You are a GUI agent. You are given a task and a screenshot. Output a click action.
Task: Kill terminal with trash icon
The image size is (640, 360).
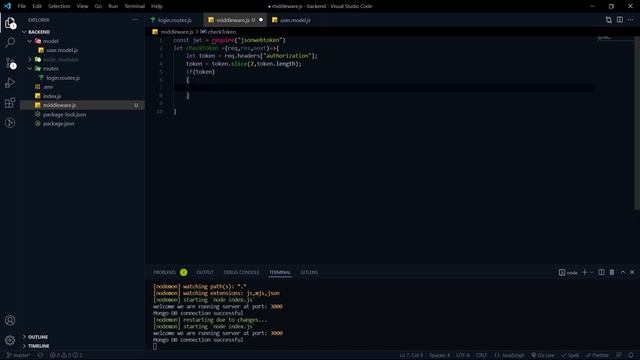coord(612,272)
